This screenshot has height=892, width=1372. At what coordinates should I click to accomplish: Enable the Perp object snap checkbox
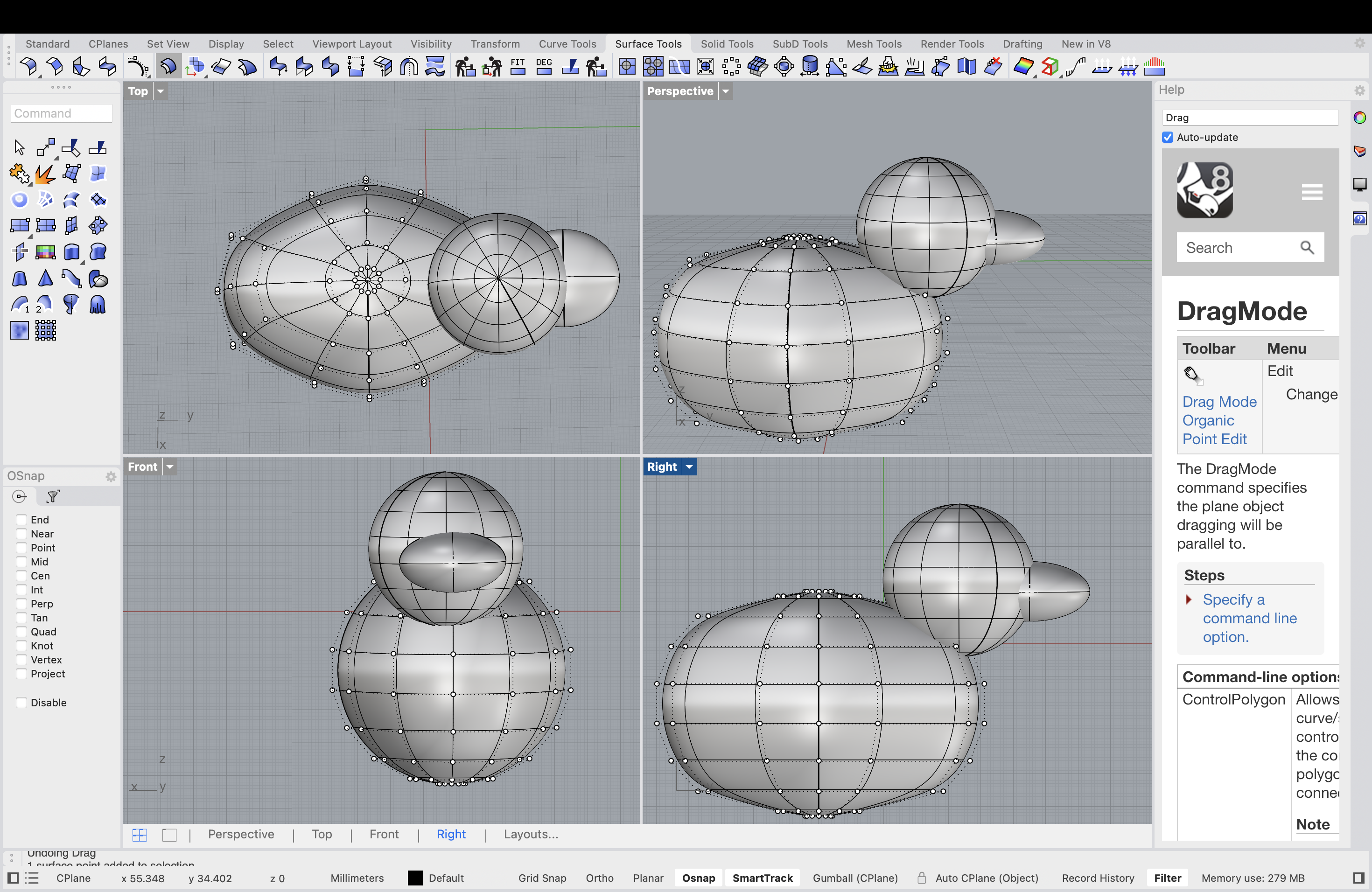click(x=21, y=604)
